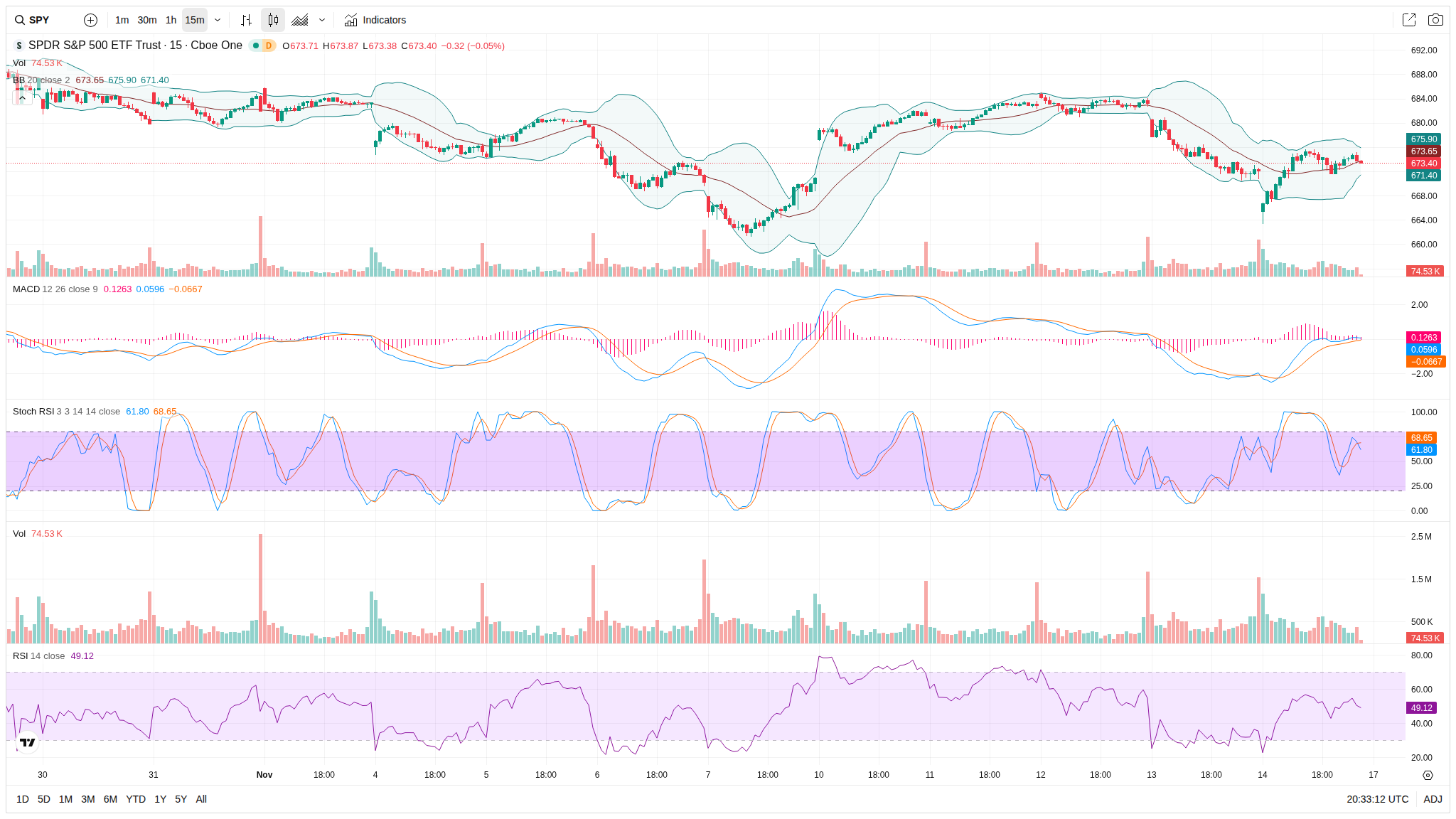Click the TradingView logo badge
The height and width of the screenshot is (819, 1456).
click(27, 742)
